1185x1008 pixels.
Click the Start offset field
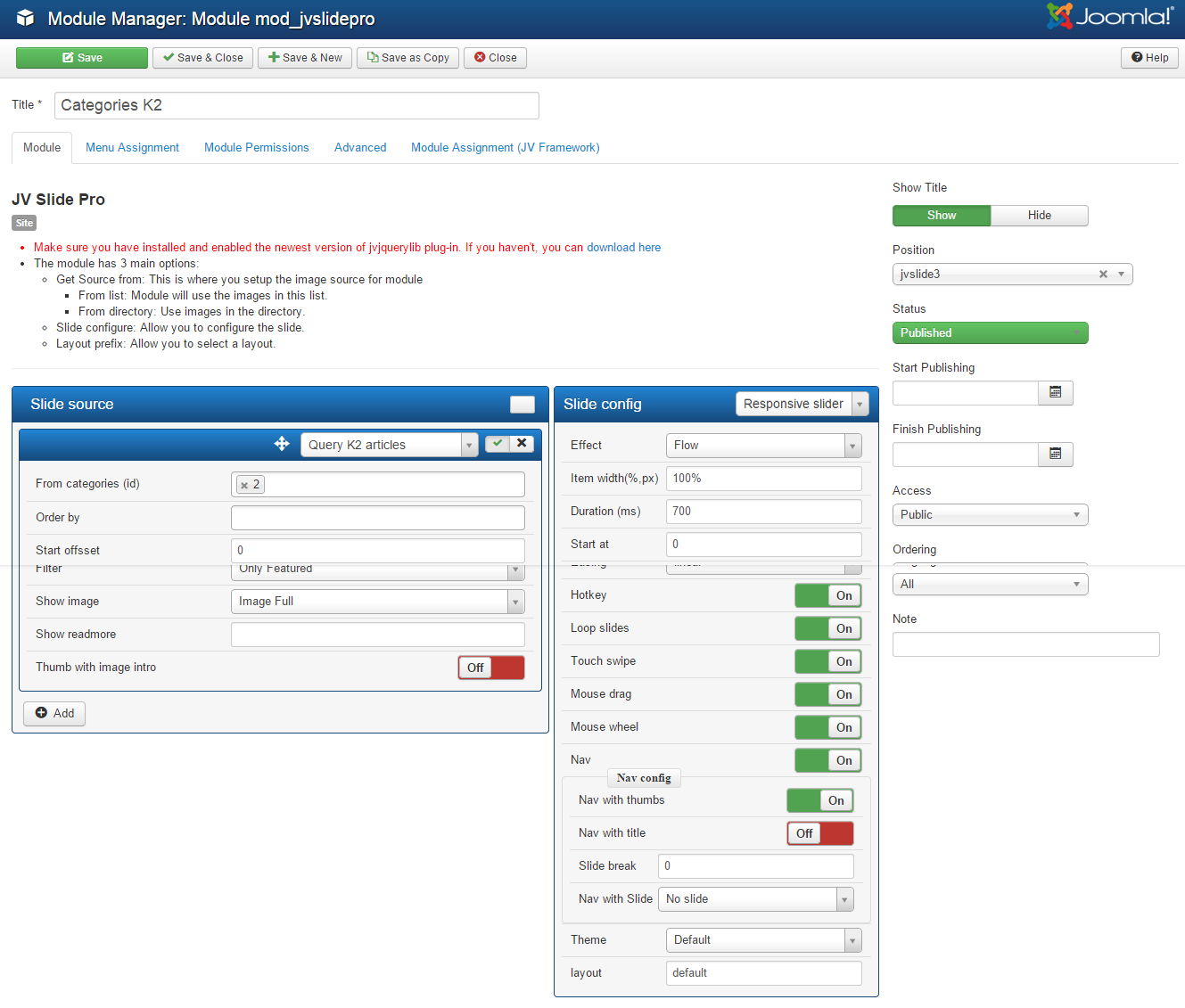coord(378,551)
